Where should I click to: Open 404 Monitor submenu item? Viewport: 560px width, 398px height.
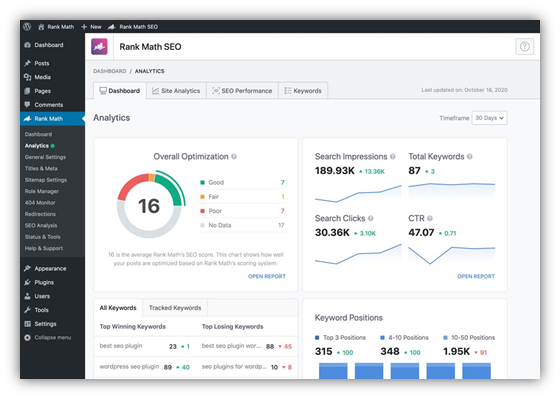40,203
